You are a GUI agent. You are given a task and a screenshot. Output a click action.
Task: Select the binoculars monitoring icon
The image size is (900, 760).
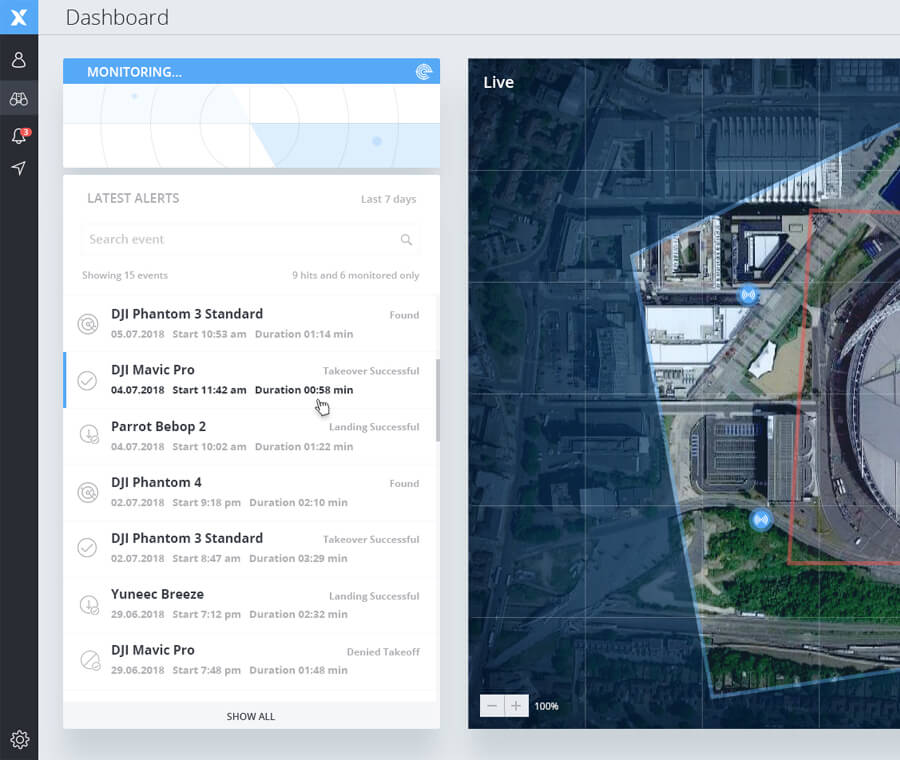click(x=18, y=98)
